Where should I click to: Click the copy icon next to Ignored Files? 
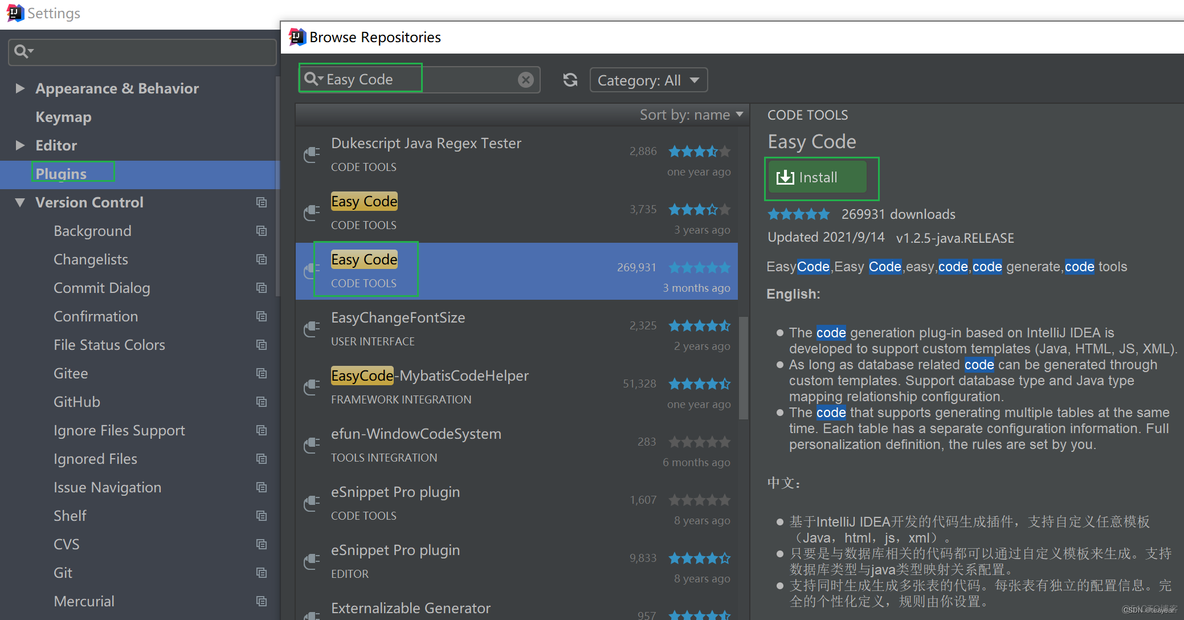click(x=261, y=459)
